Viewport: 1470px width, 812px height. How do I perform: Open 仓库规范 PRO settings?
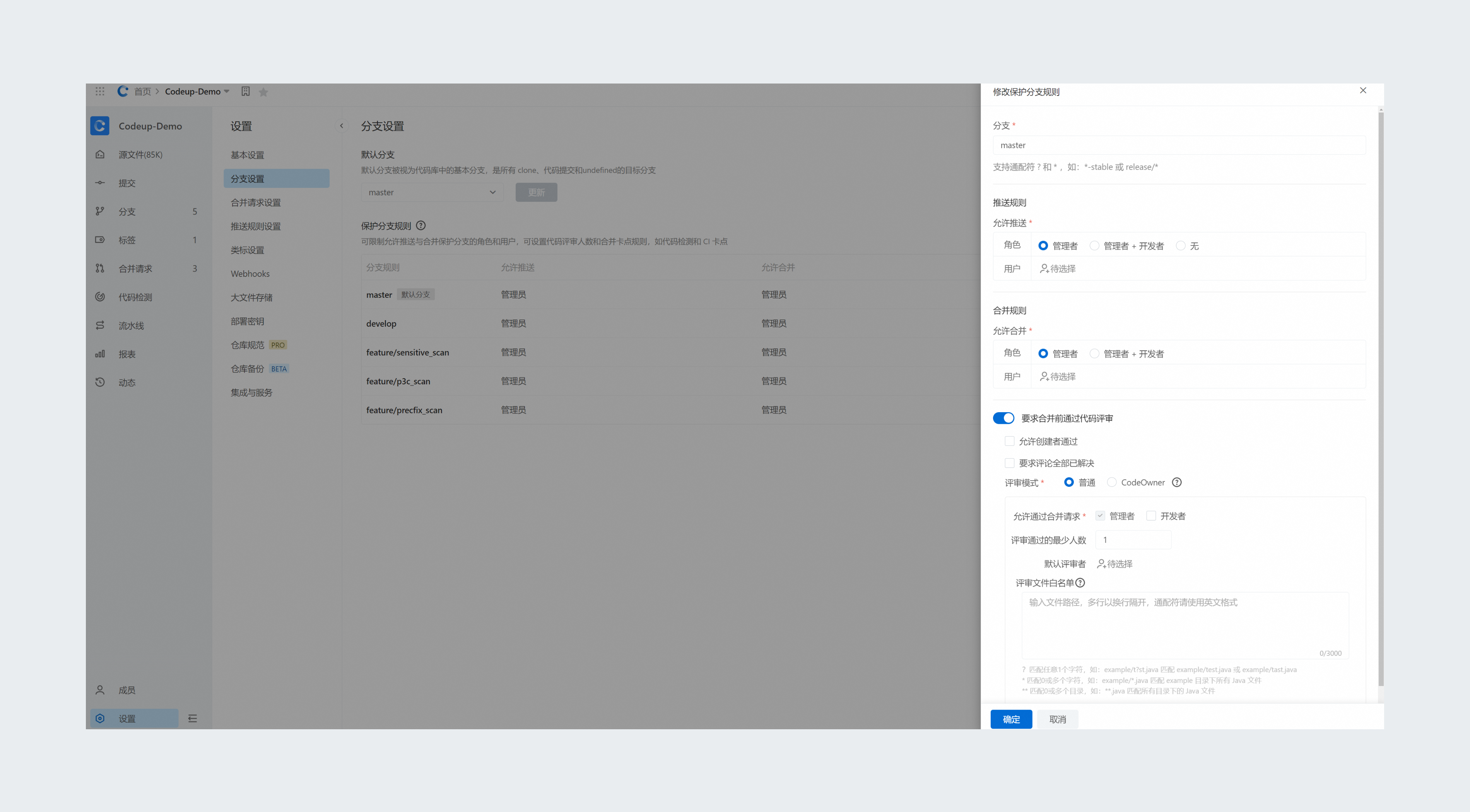coord(276,345)
